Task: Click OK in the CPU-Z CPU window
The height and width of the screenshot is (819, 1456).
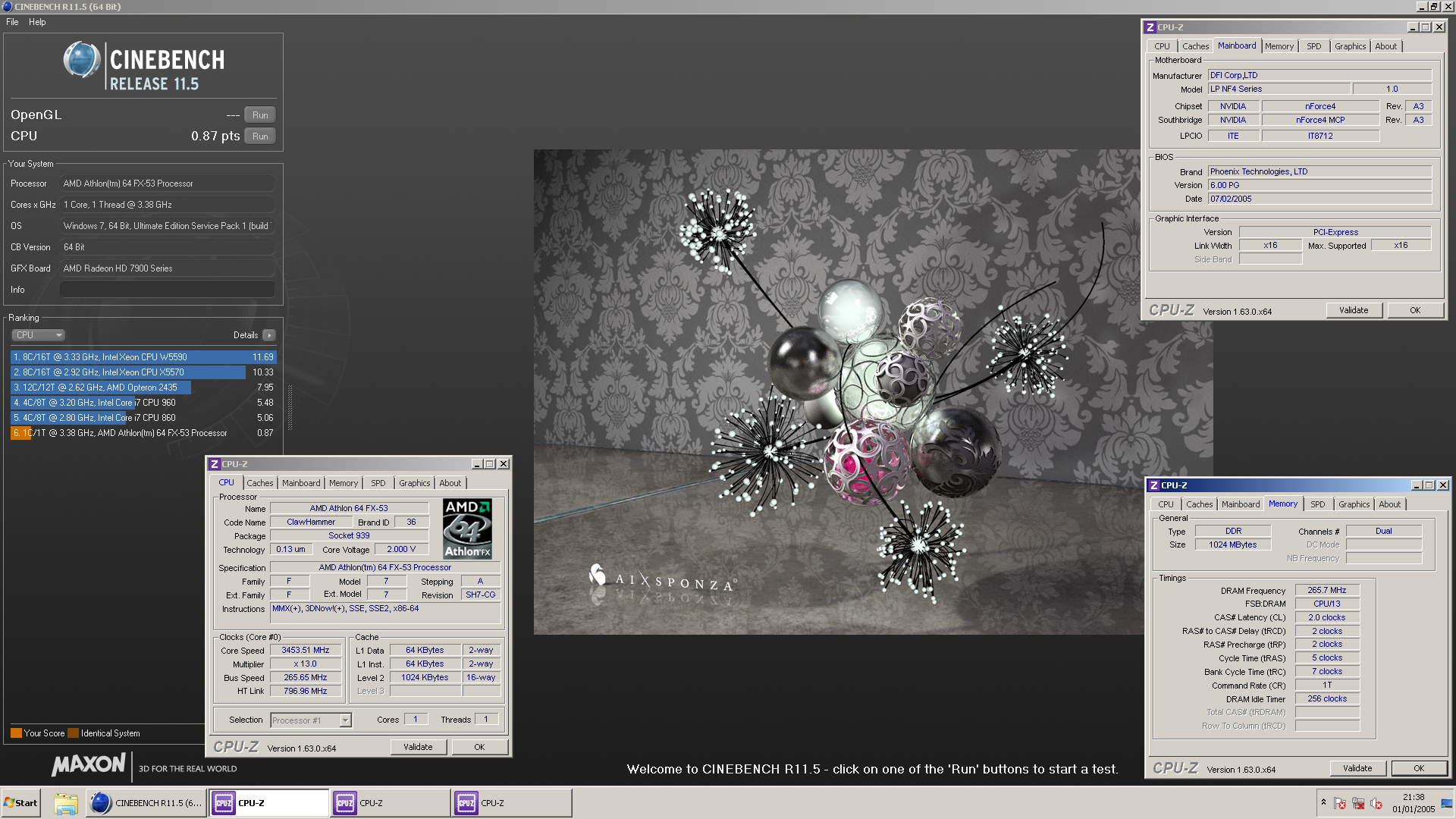Action: point(479,747)
